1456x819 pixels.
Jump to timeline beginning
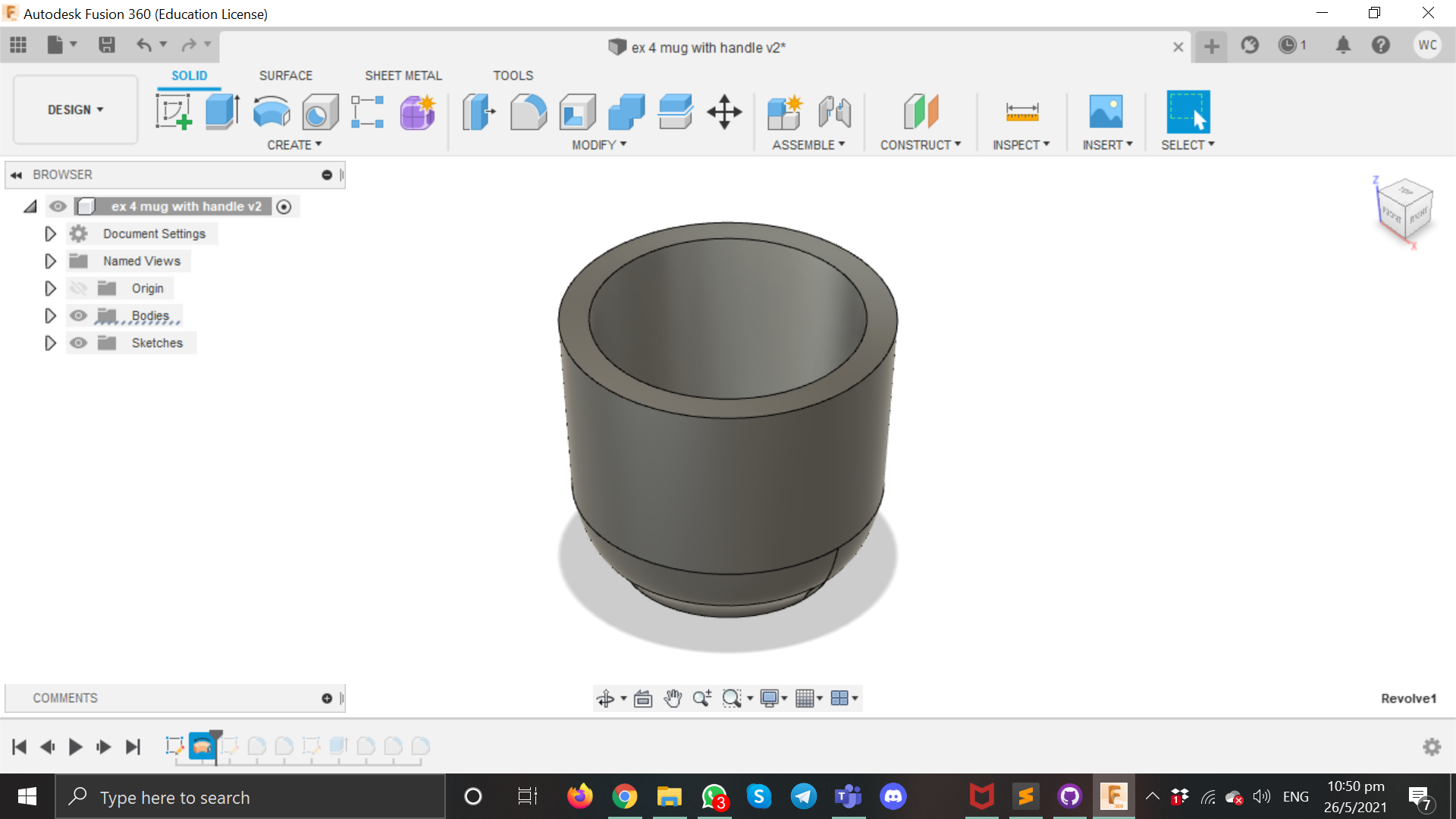point(20,747)
